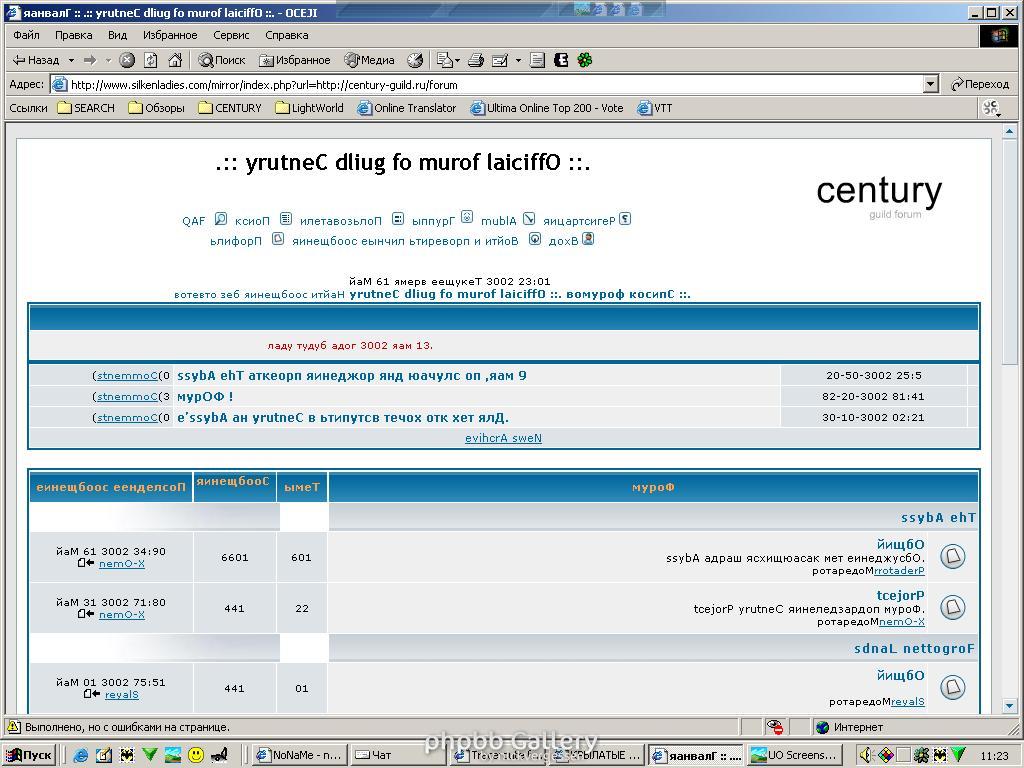This screenshot has width=1024, height=768.
Task: Click the Print icon in the toolbar
Action: tap(476, 60)
